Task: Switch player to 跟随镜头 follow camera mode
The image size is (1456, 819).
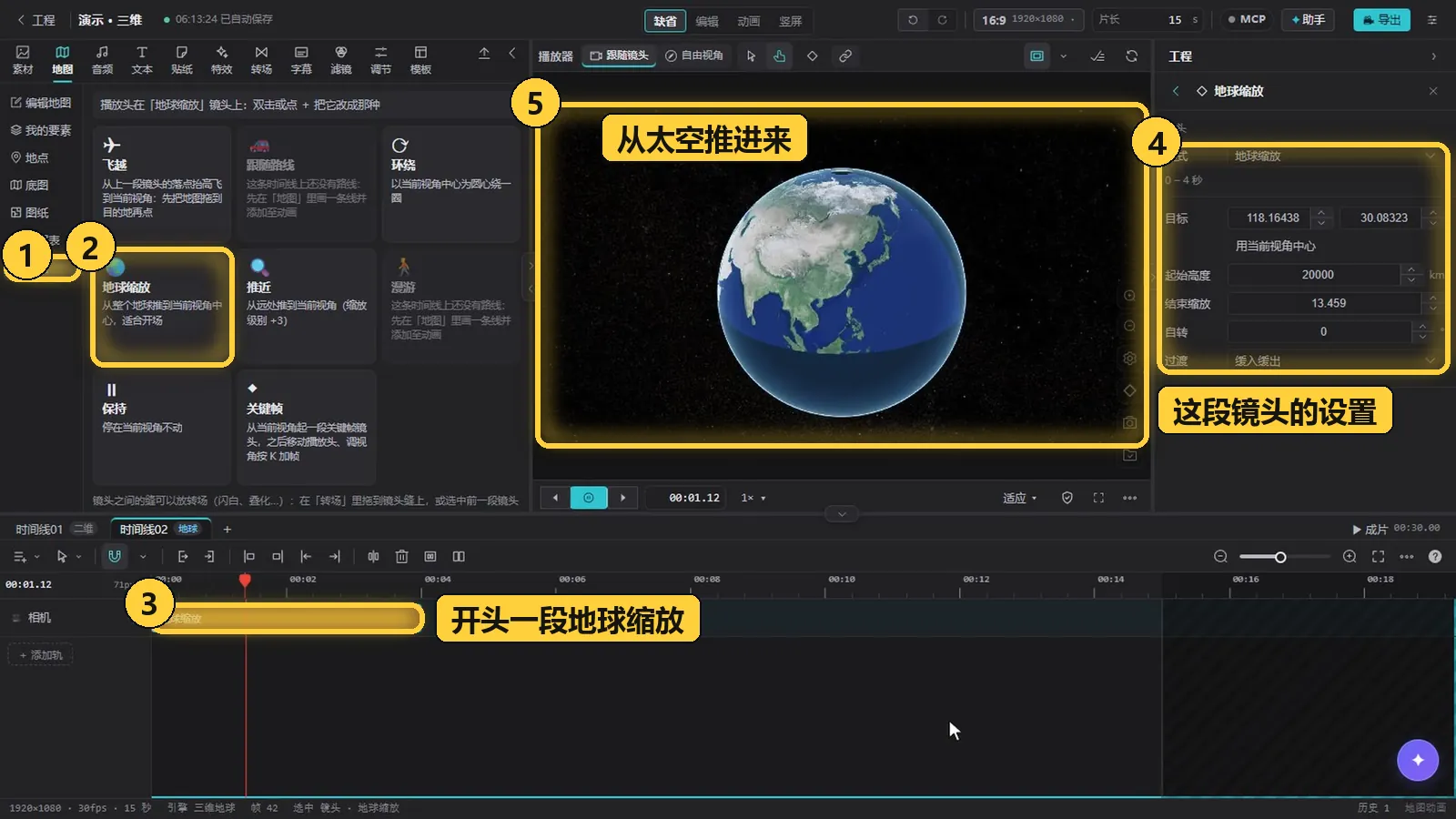Action: tap(619, 56)
